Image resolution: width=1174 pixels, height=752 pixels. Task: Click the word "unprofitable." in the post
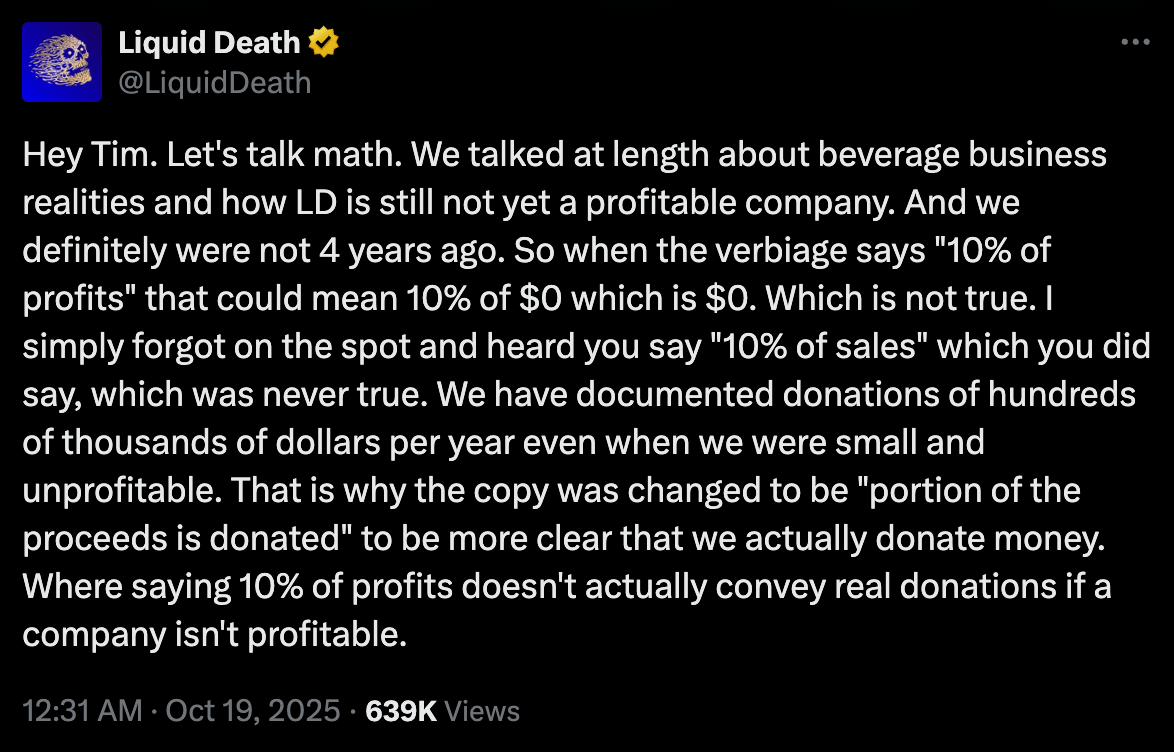(x=122, y=491)
